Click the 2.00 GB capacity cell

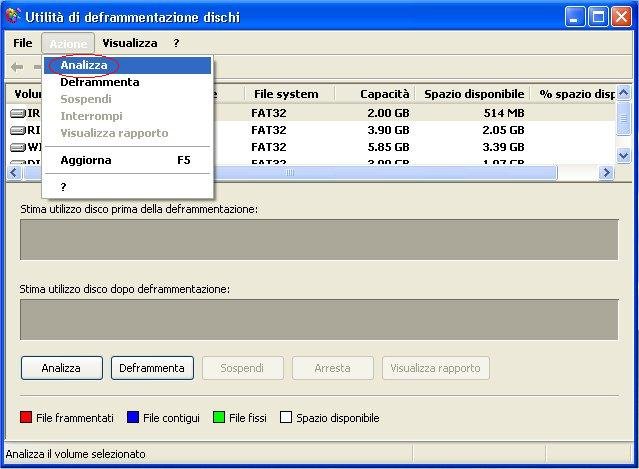(388, 113)
